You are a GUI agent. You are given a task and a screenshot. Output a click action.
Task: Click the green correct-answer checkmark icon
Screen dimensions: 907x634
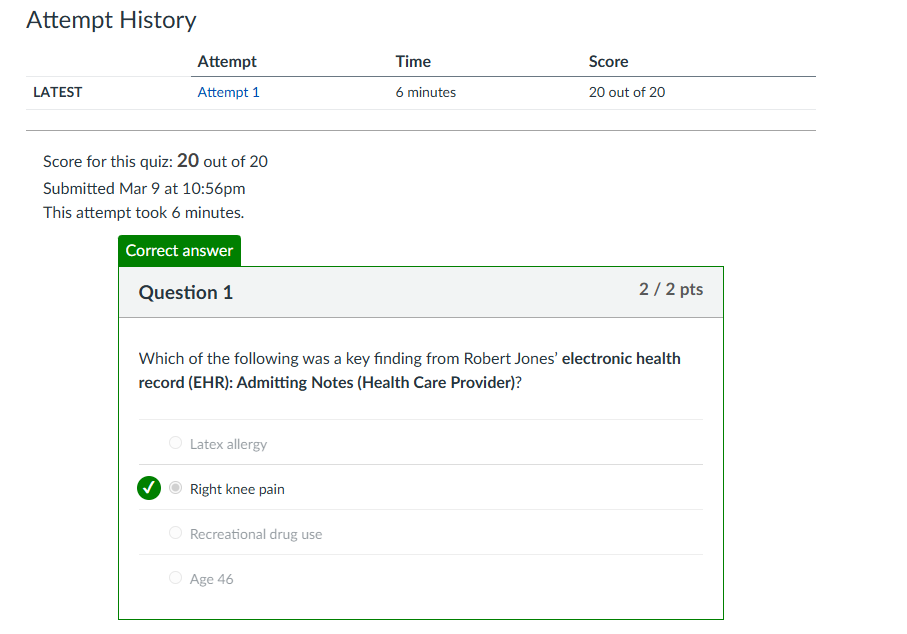click(148, 489)
